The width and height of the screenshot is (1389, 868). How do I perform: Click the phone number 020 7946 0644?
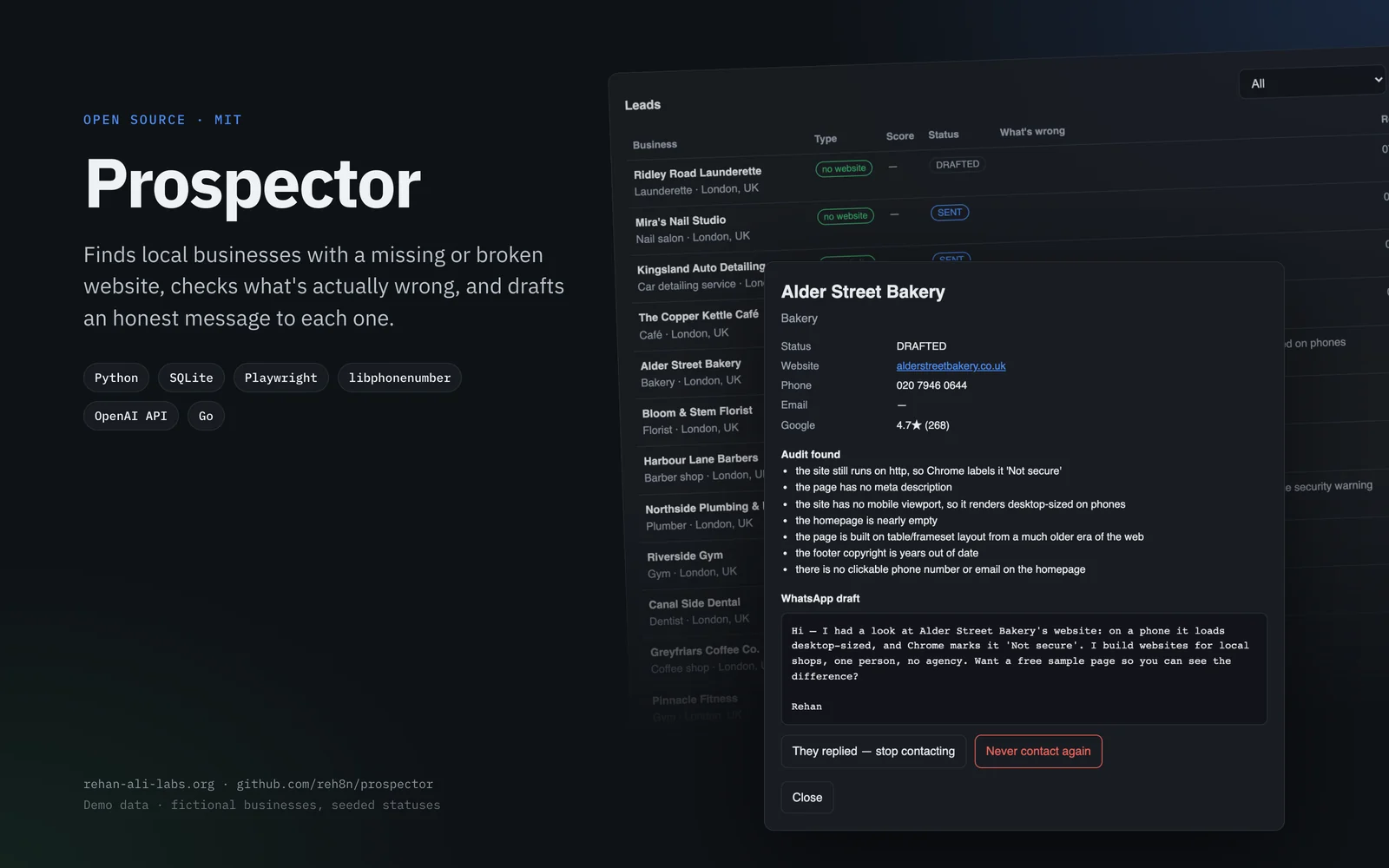click(931, 385)
